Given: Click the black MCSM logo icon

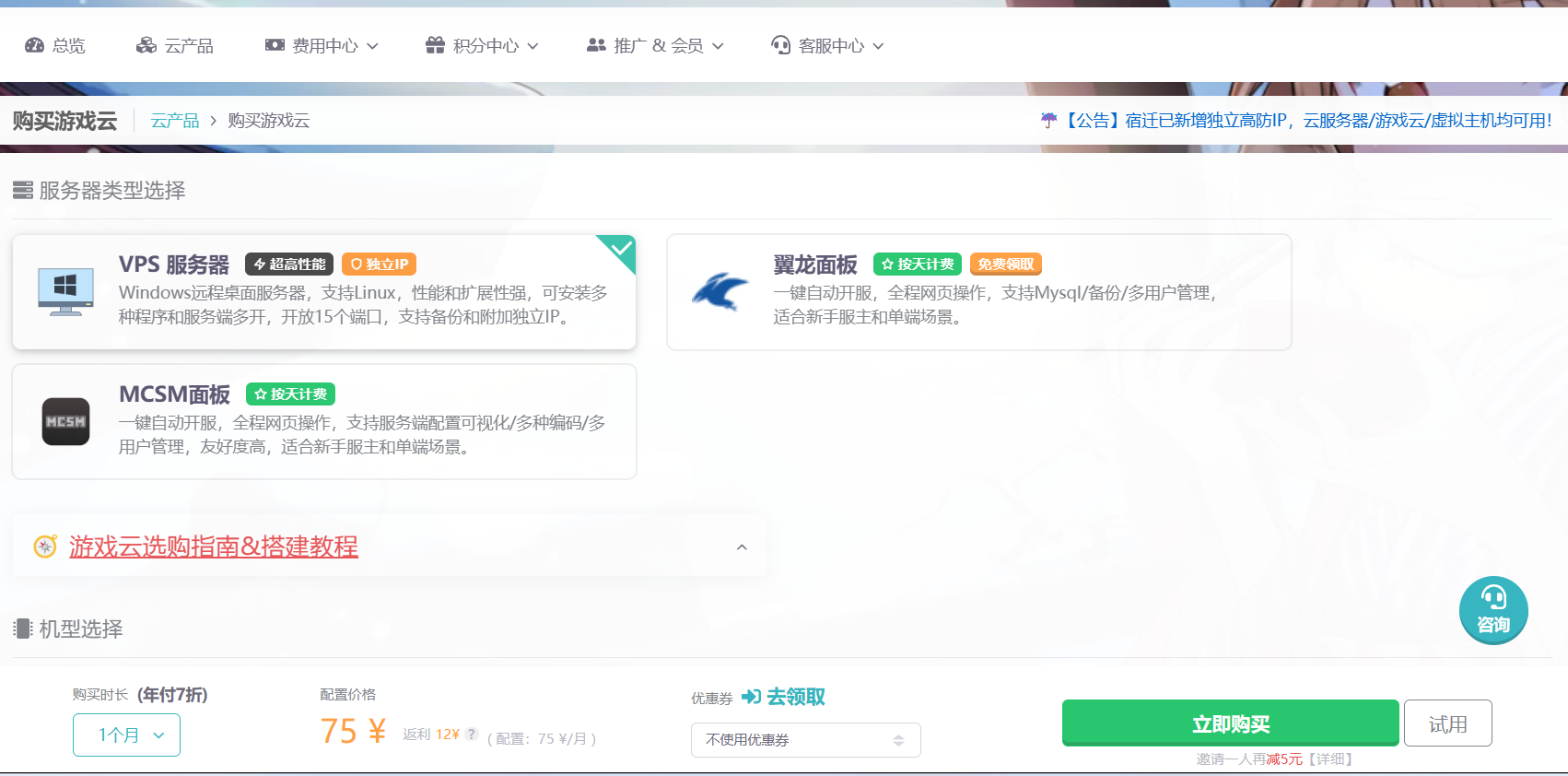Looking at the screenshot, I should tap(66, 421).
